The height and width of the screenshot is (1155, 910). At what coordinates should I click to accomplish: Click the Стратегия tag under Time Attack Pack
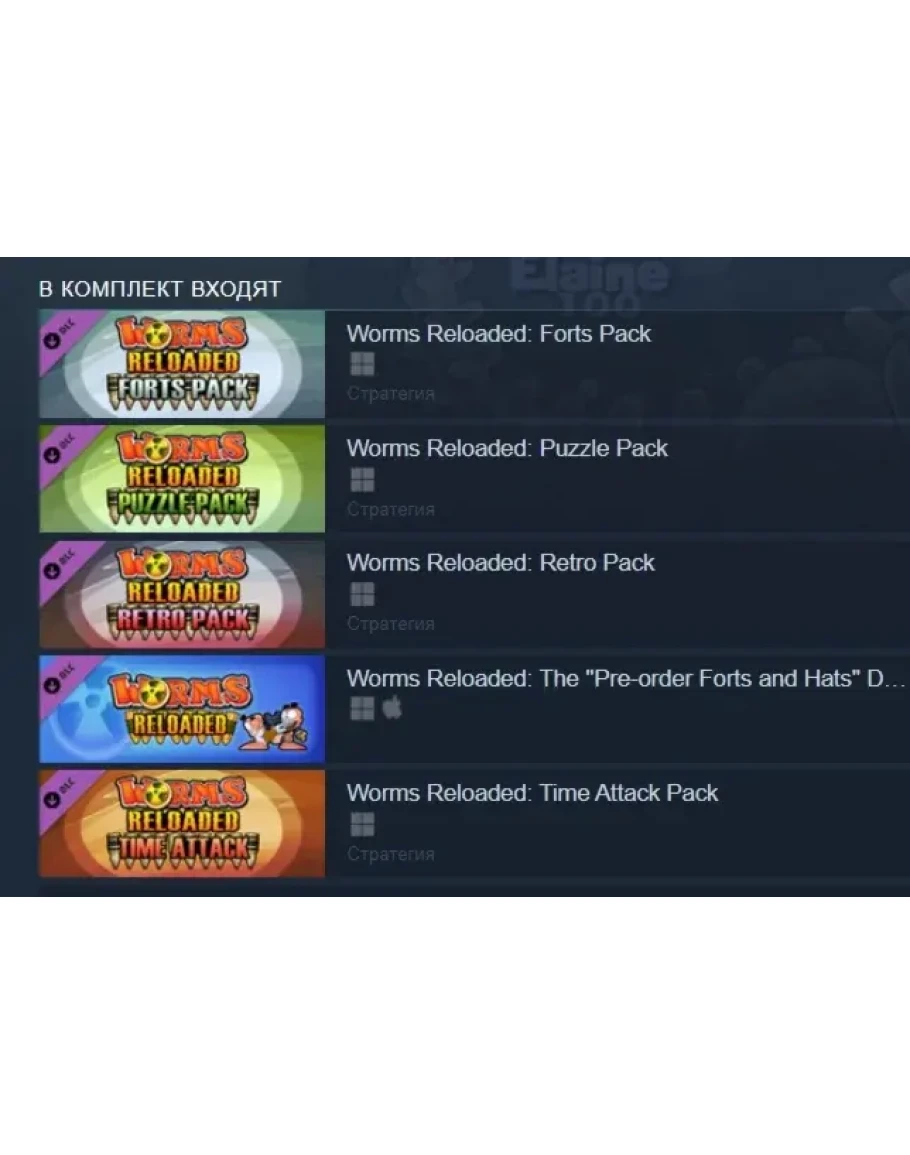click(x=391, y=854)
